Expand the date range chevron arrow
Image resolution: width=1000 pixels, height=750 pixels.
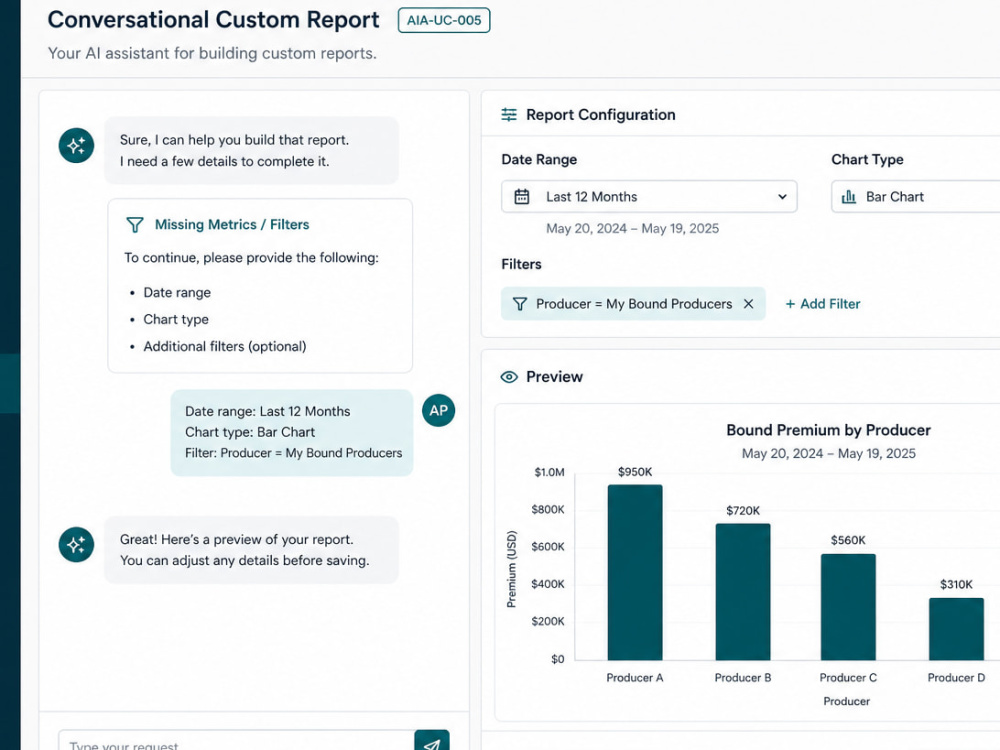coord(783,196)
